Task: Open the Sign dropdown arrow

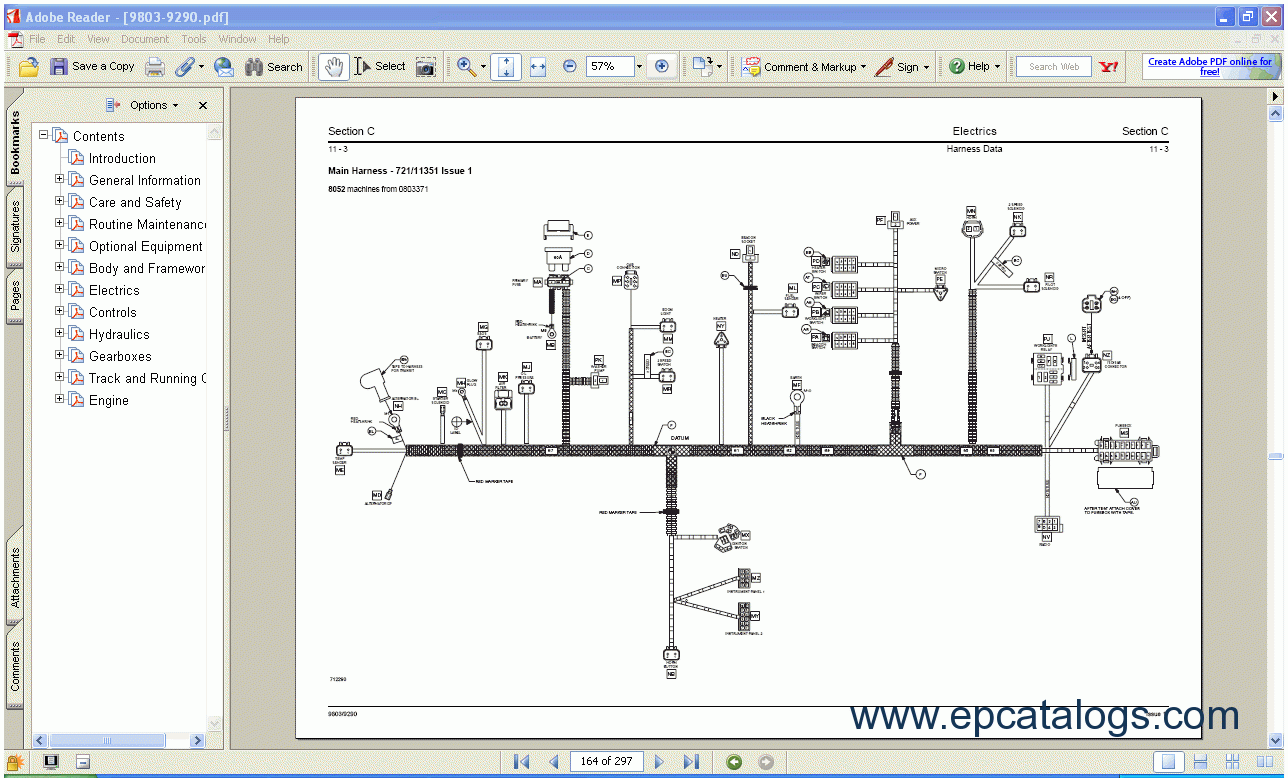Action: pyautogui.click(x=926, y=68)
